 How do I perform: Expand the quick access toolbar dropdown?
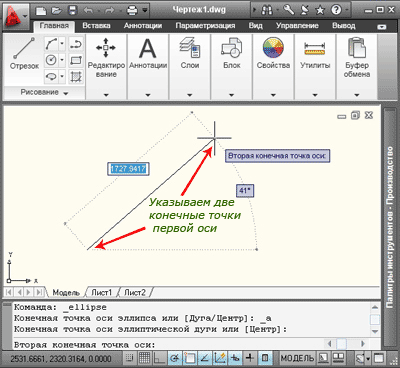coord(145,11)
